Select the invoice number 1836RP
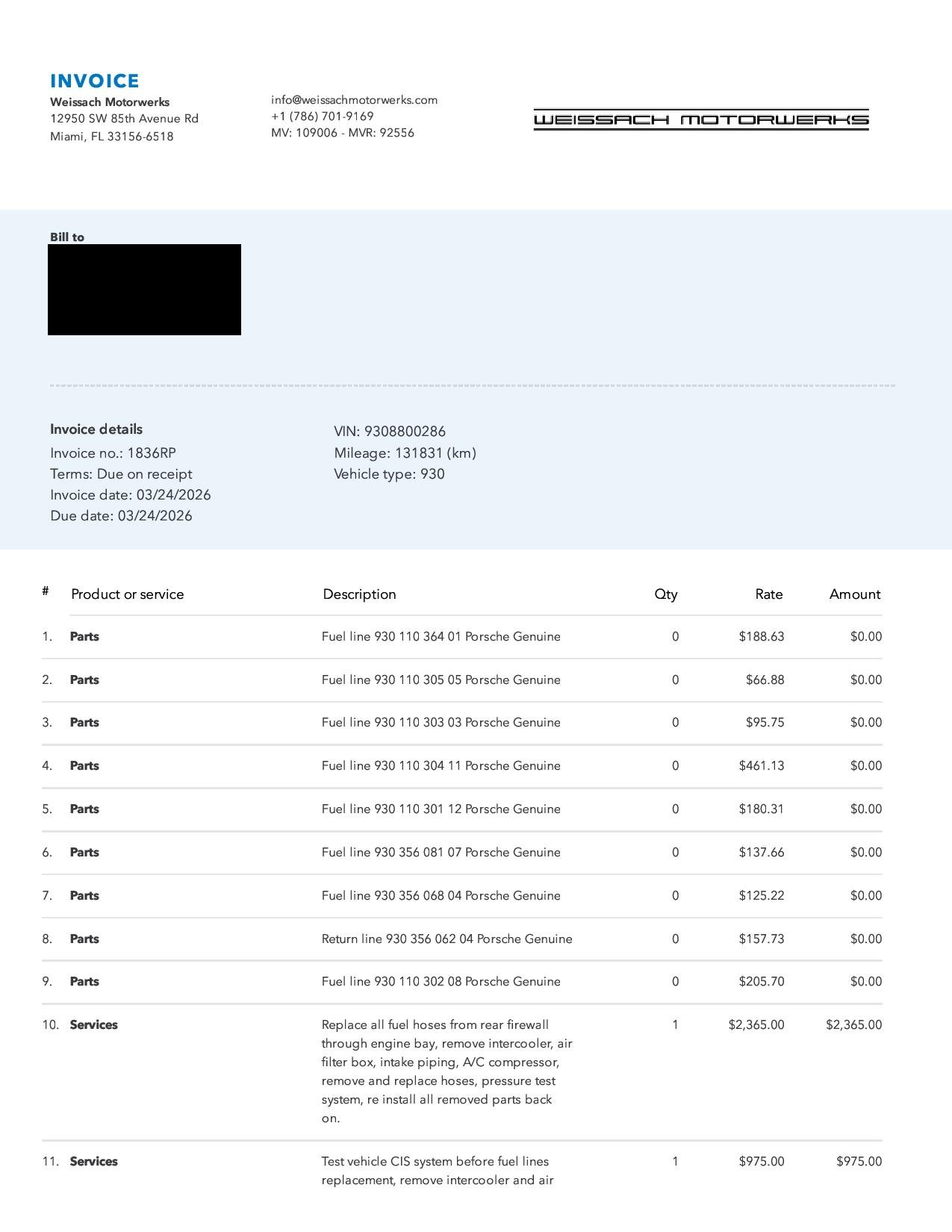952x1232 pixels. (x=151, y=453)
